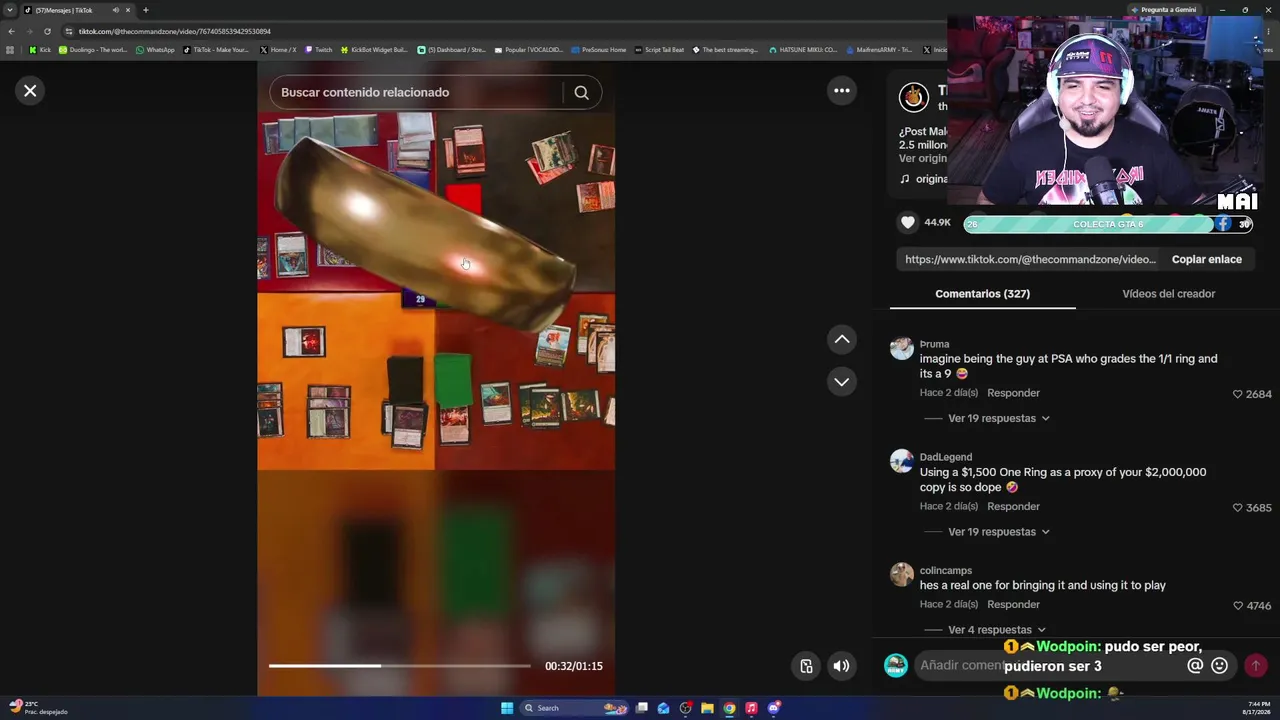The width and height of the screenshot is (1280, 720).
Task: Reload the page with the refresh icon
Action: 47,31
